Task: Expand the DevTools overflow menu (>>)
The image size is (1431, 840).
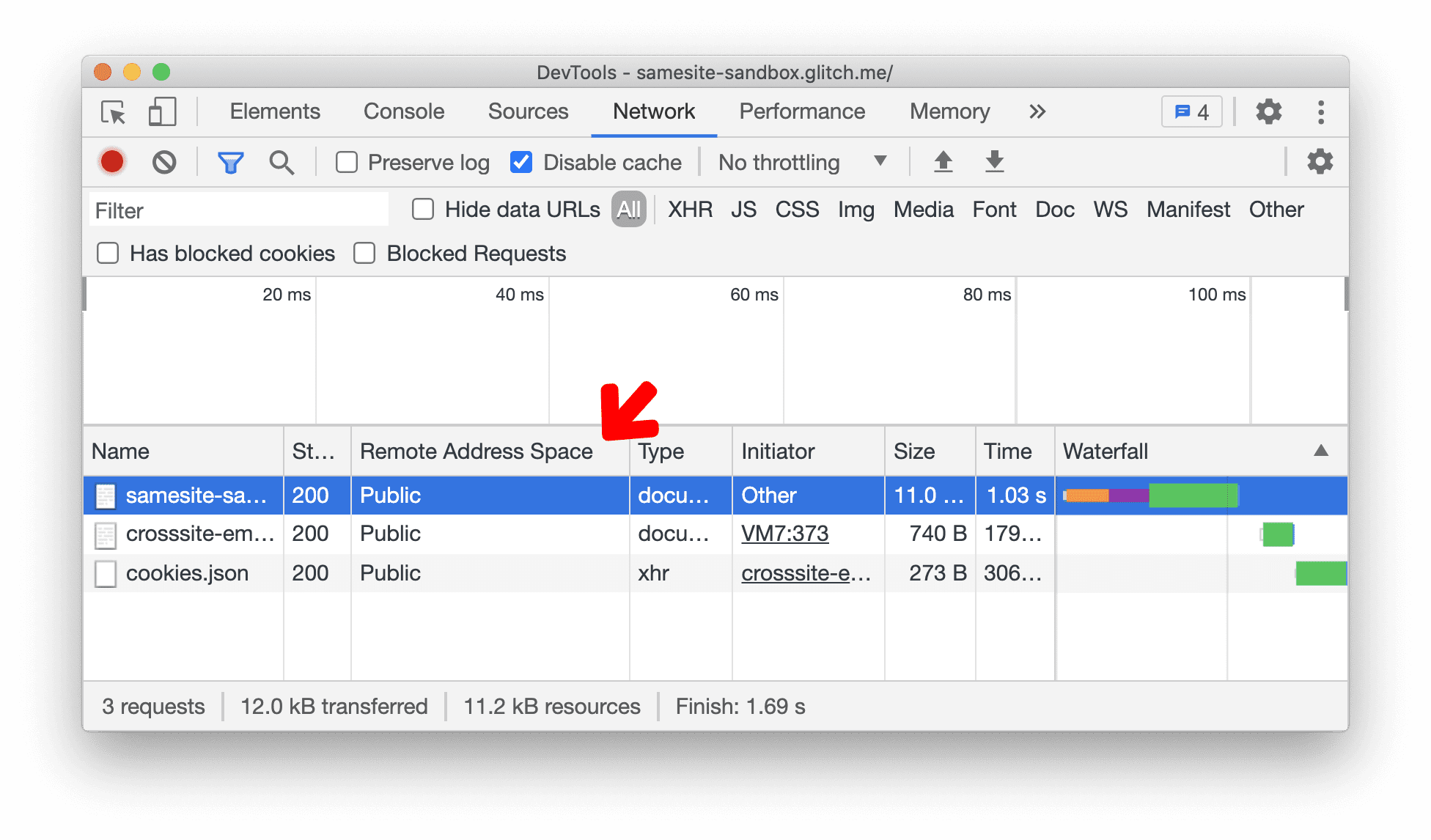Action: coord(1037,112)
